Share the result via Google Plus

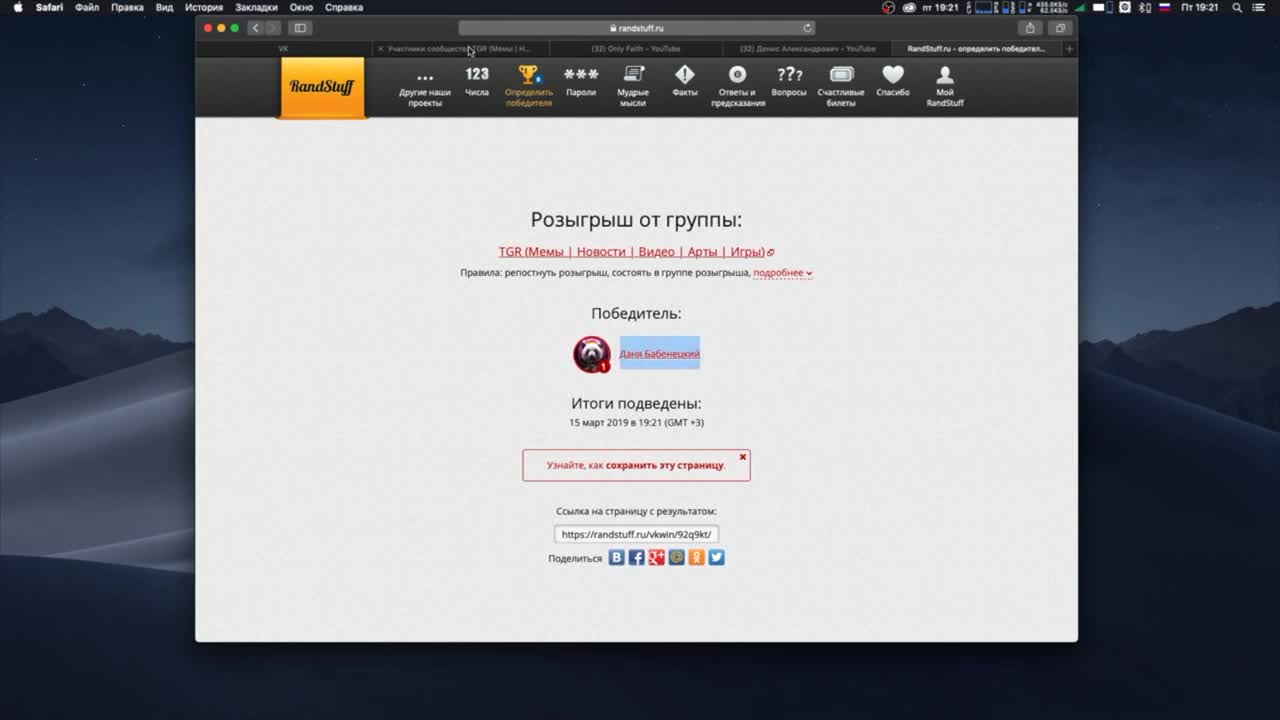(657, 558)
